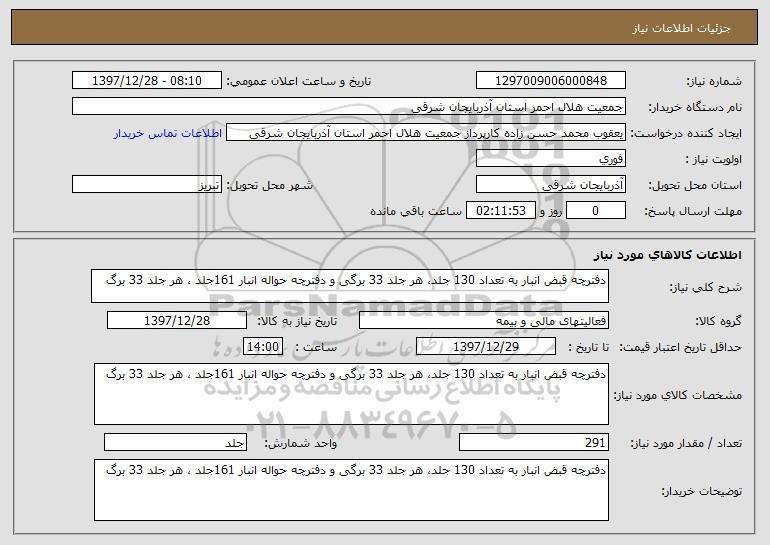Click the label گروه کالا
The image size is (770, 545).
point(719,321)
